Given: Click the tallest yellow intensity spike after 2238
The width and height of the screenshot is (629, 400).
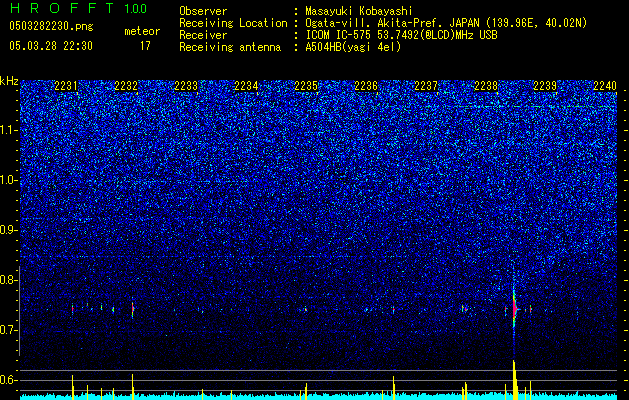Looking at the screenshot, I should click(514, 380).
